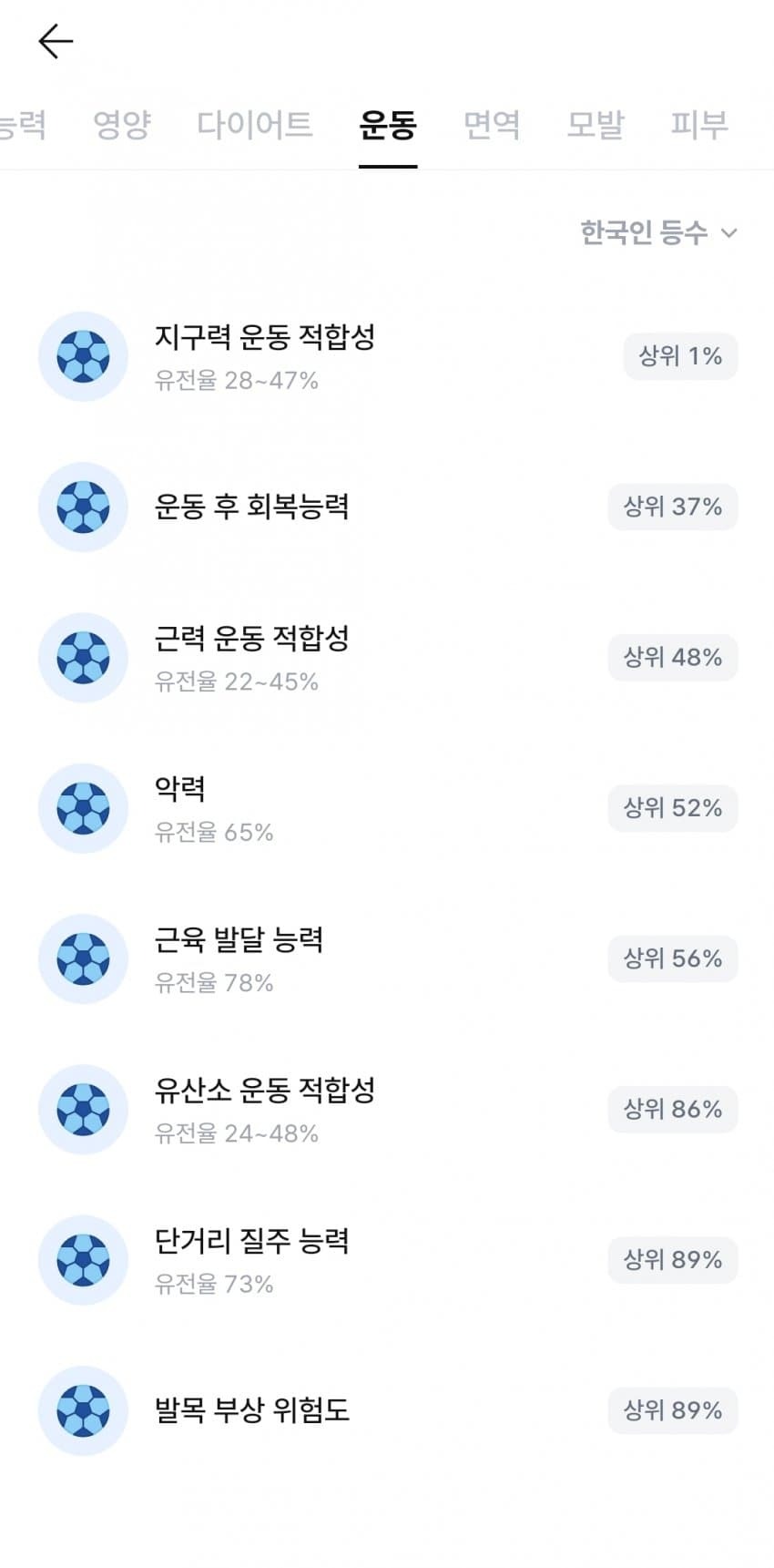Tap soccer ball icon beside 유산소 운동 적합성
Screen dimensions: 774x1568
(83, 1110)
